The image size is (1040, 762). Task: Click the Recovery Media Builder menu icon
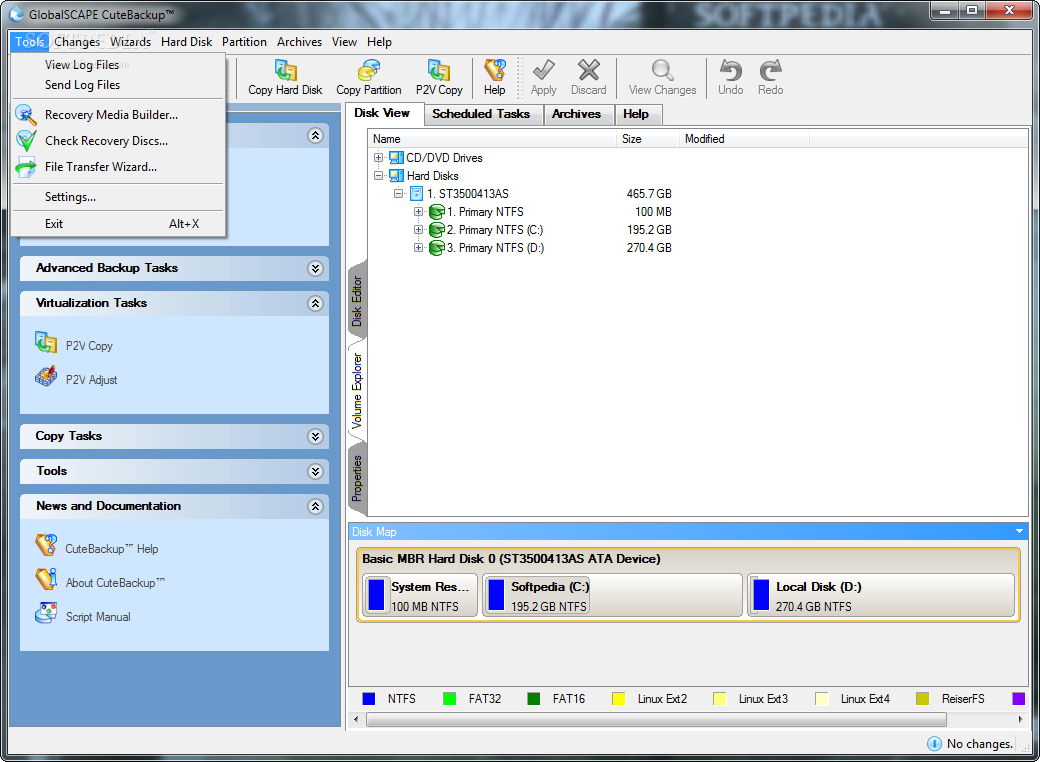click(26, 114)
